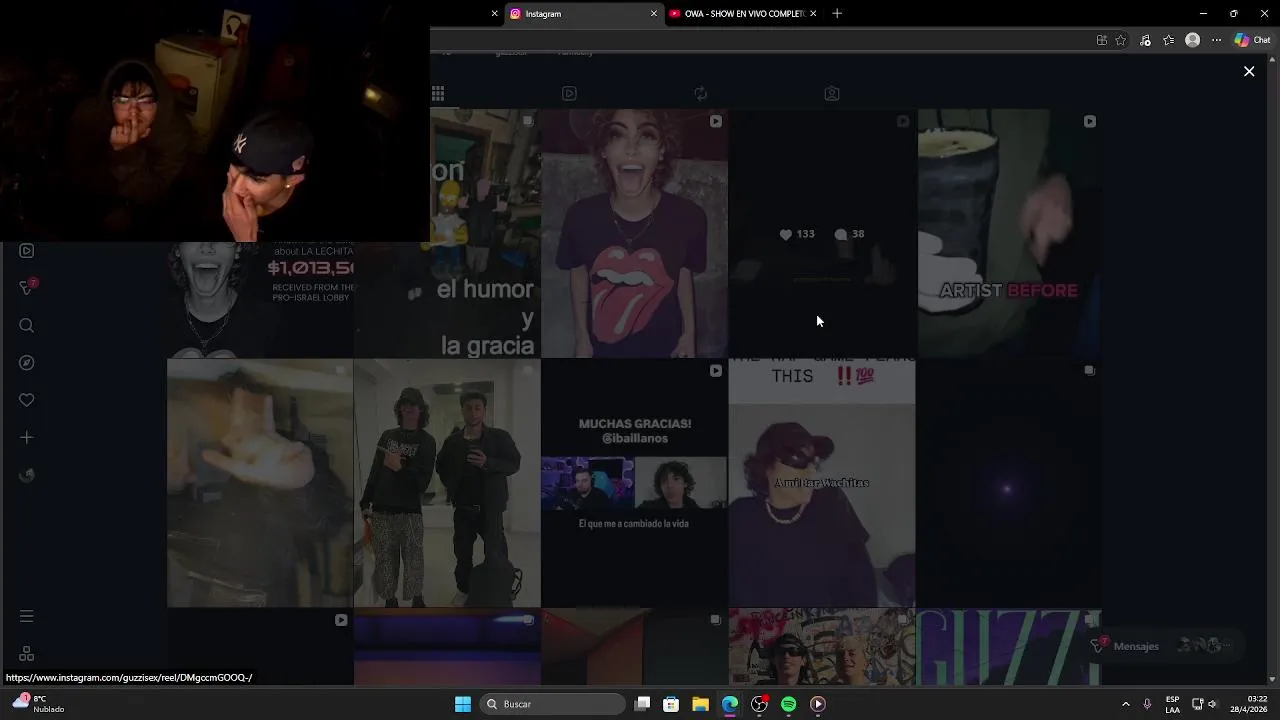Screen dimensions: 1280x720
Task: Open the 'A mui bar Wachitas' post
Action: [822, 483]
